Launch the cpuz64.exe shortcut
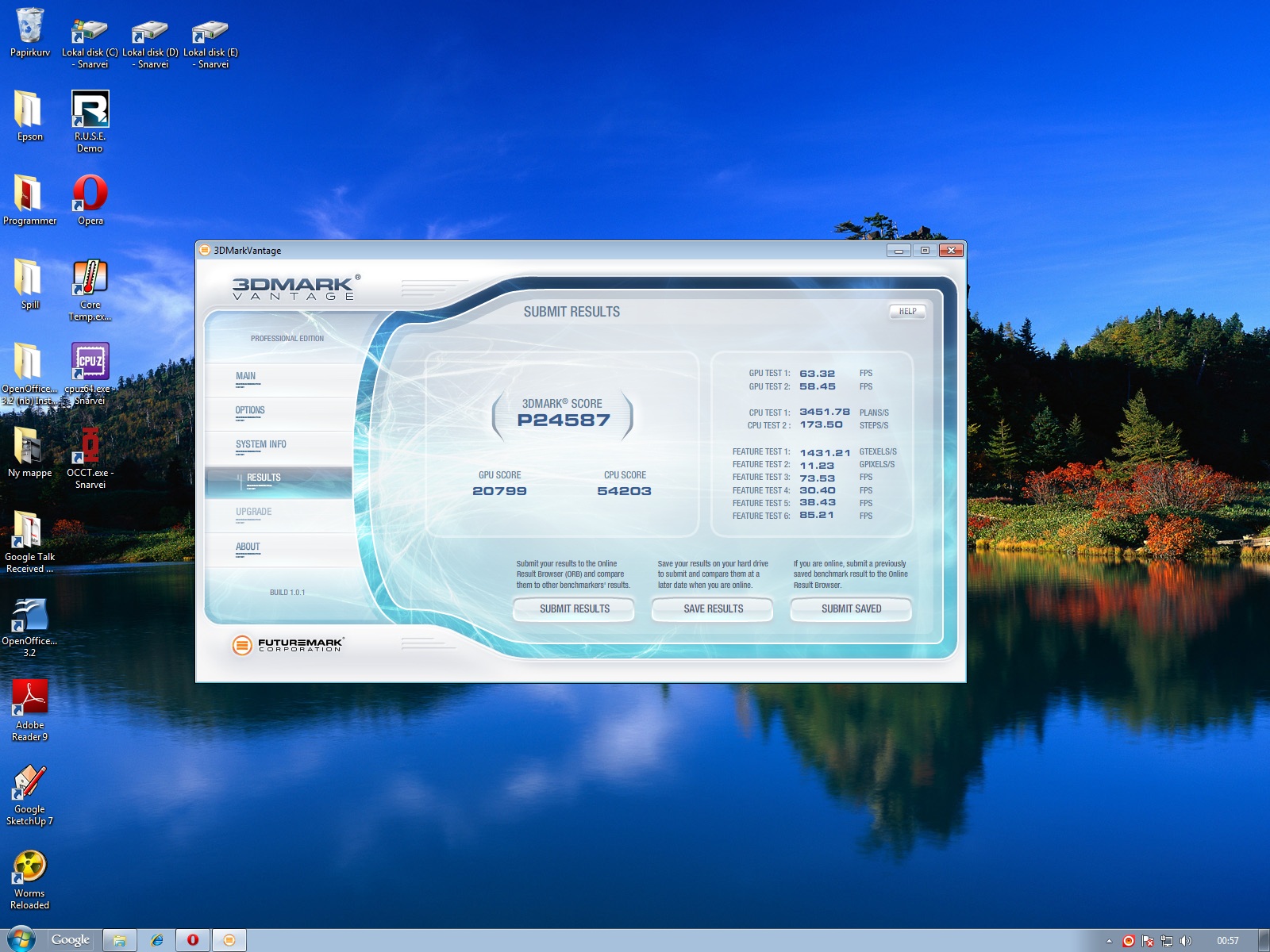Viewport: 1270px width, 952px height. 90,374
